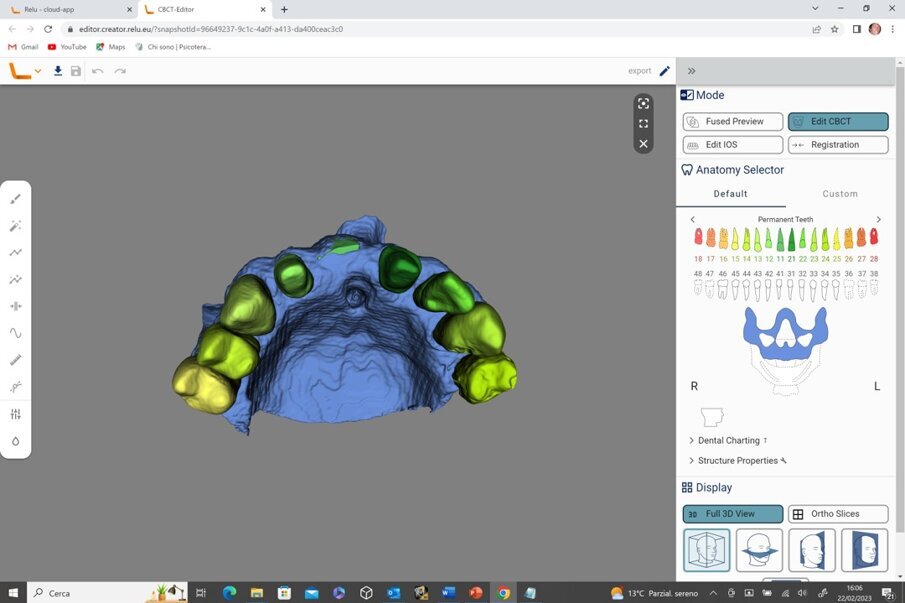Viewport: 905px width, 603px height.
Task: Expand the Structure Properties section
Action: 737,461
